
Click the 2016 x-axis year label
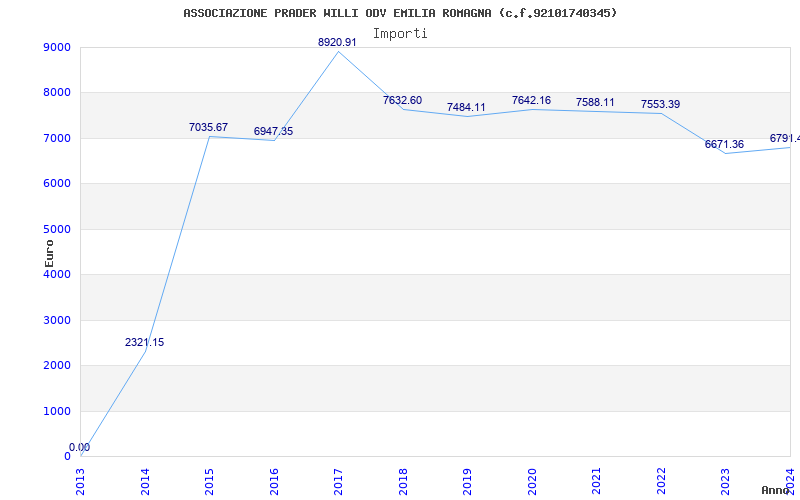tap(274, 481)
